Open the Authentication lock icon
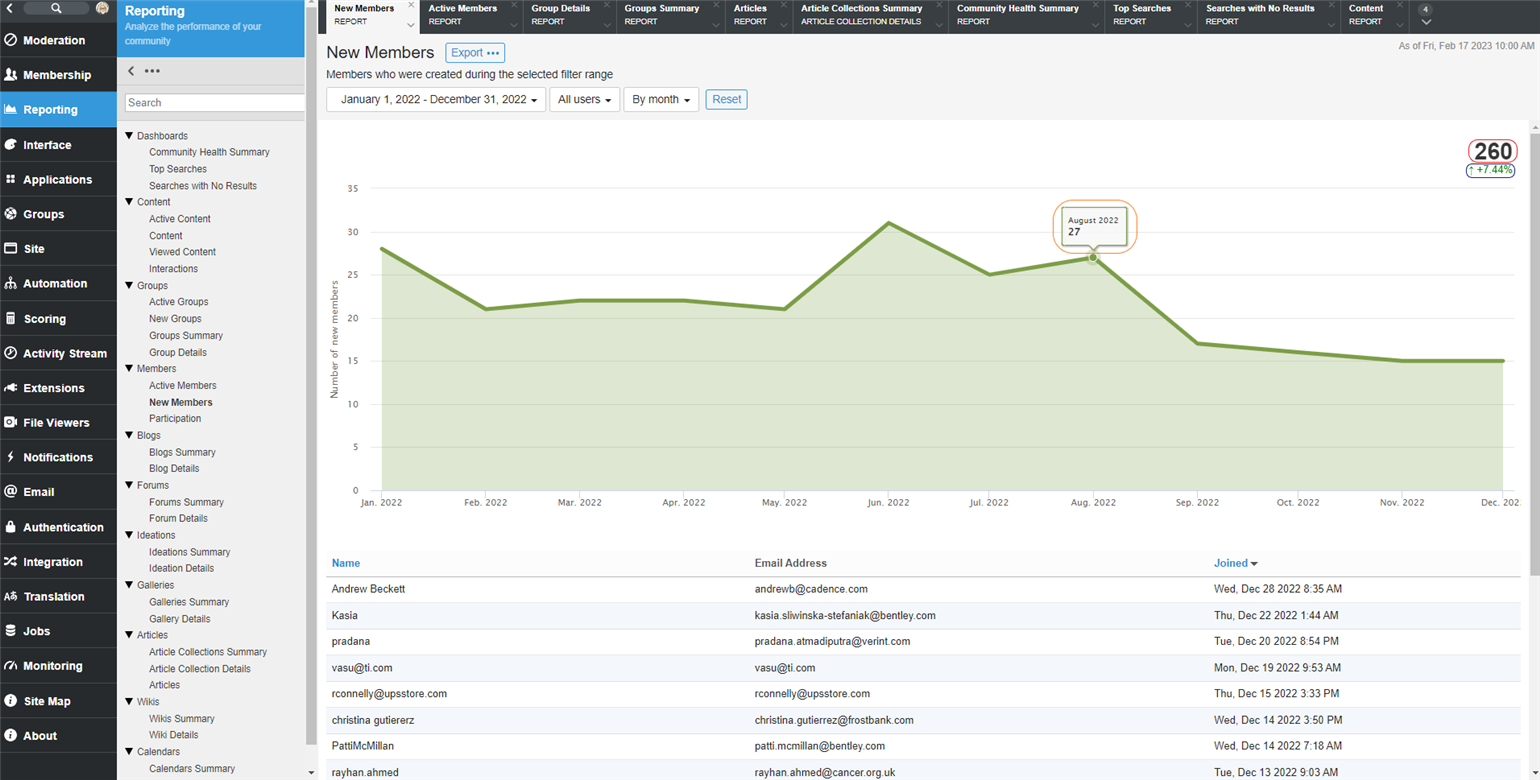Screen dimensions: 1540x780 click(x=11, y=527)
